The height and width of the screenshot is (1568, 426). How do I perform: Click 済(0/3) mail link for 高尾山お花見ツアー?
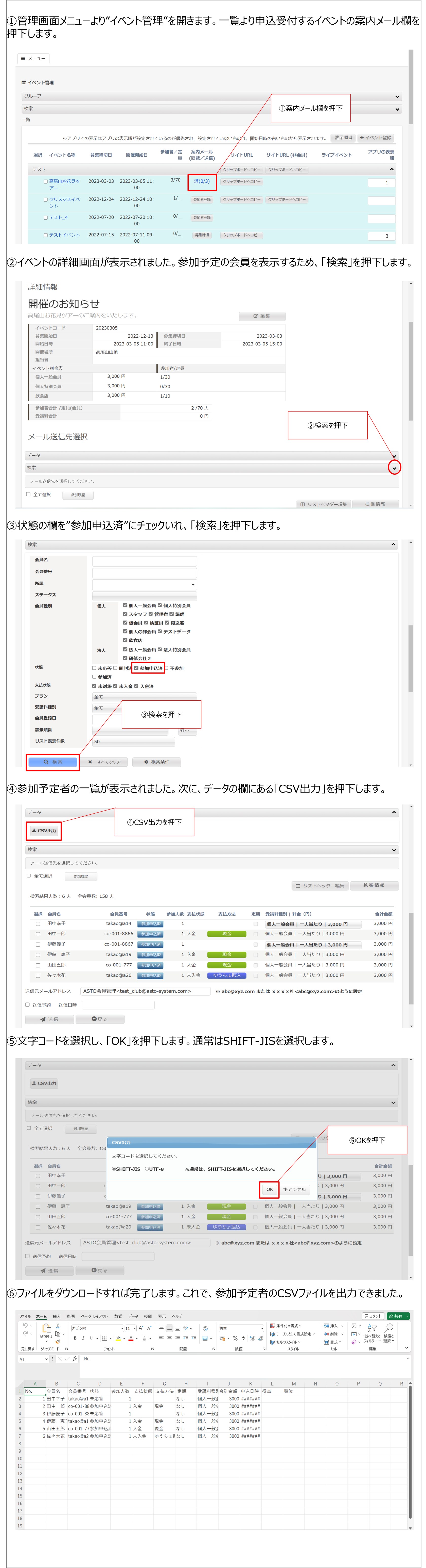202,181
